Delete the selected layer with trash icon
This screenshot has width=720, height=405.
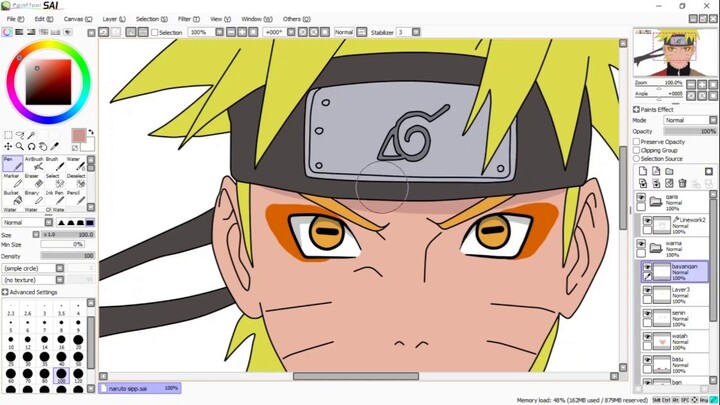[682, 184]
